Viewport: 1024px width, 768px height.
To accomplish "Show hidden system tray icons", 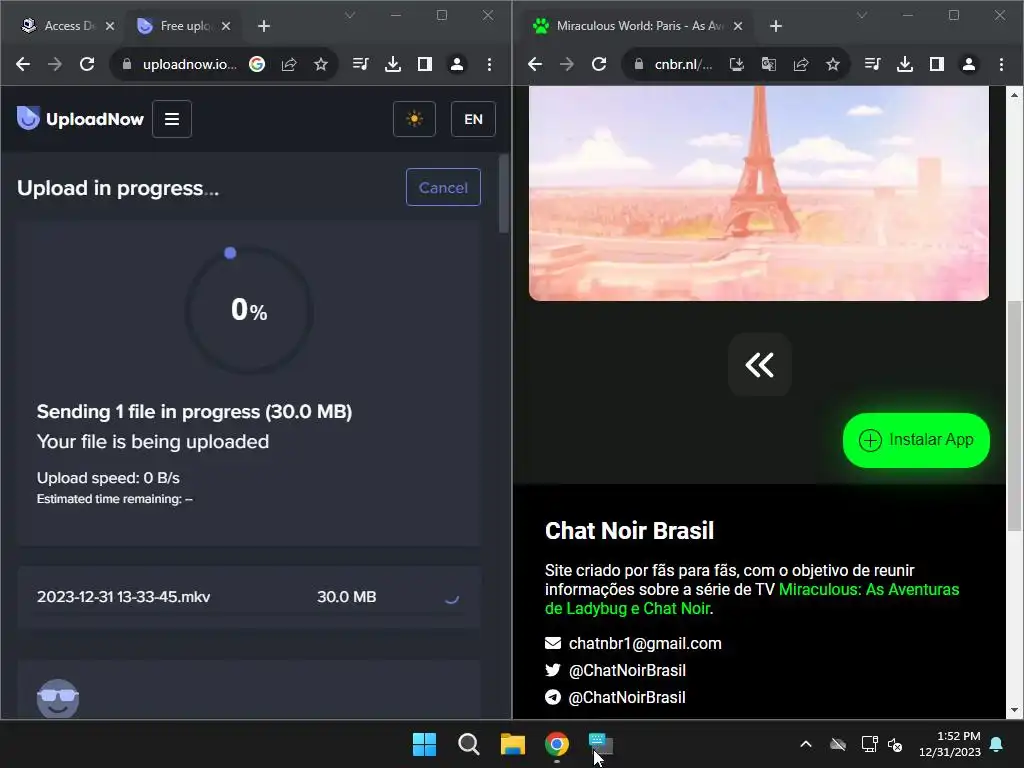I will (x=806, y=744).
